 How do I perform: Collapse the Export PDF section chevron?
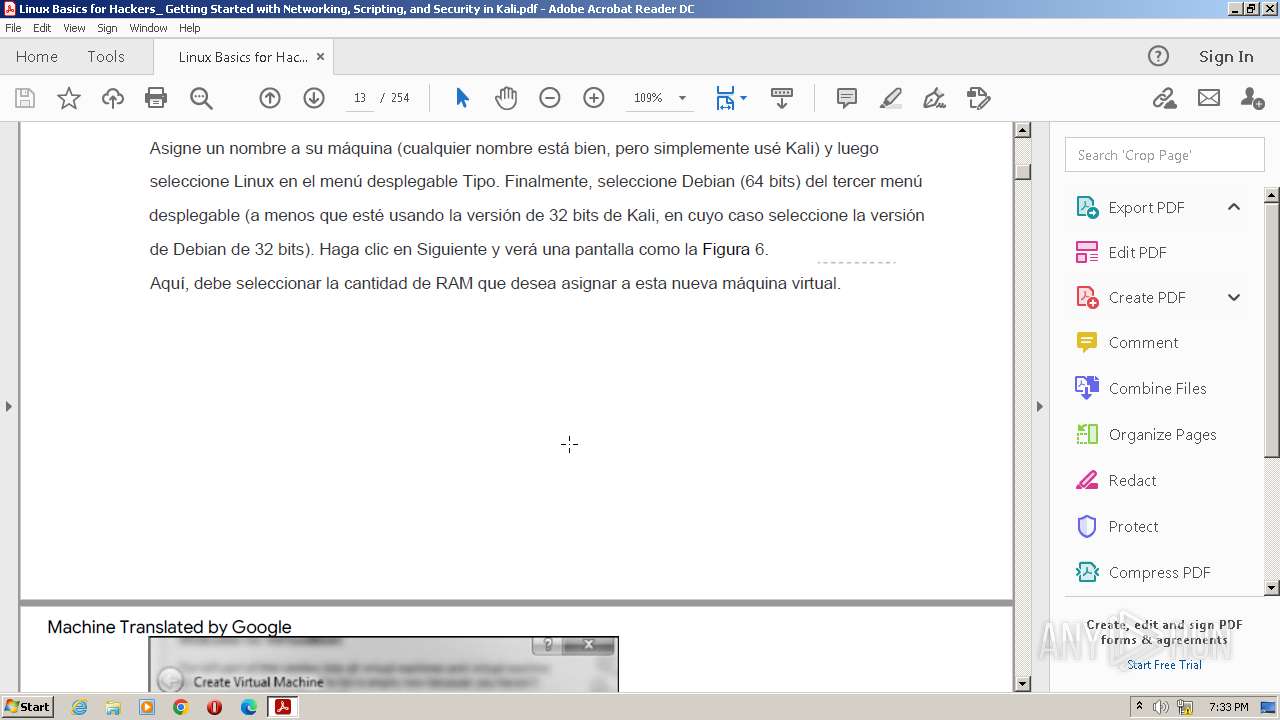(1234, 207)
